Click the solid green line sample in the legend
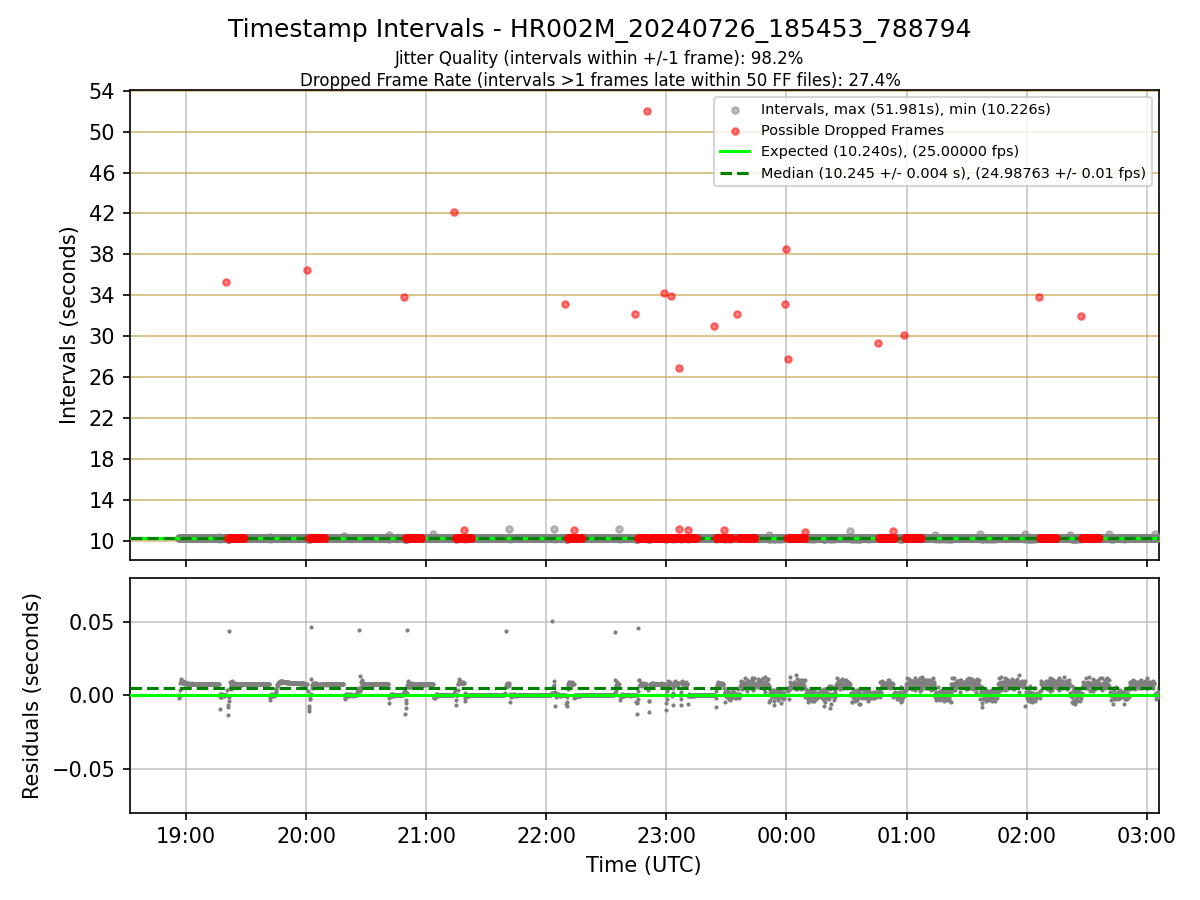The height and width of the screenshot is (900, 1200). point(735,152)
